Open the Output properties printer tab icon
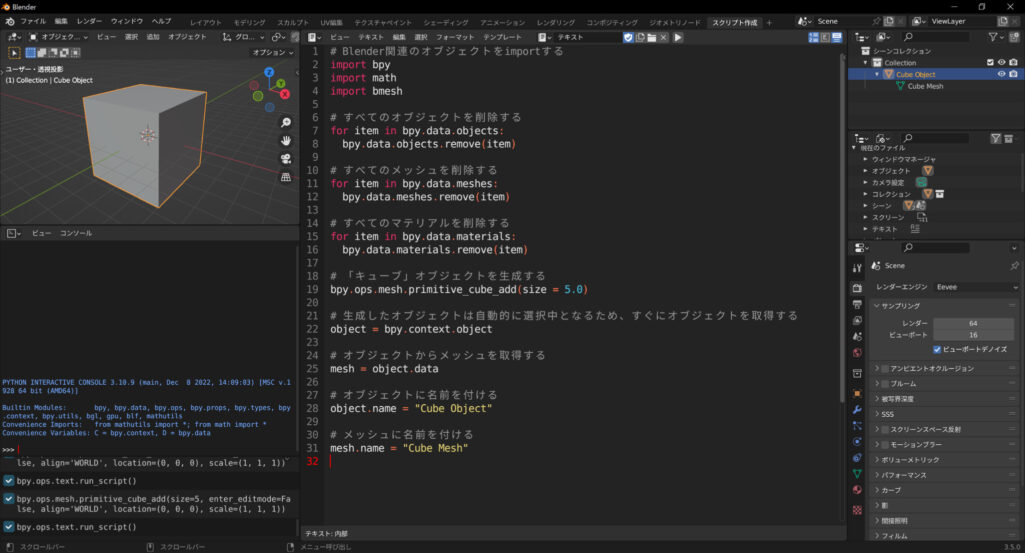The height and width of the screenshot is (553, 1025). point(857,305)
